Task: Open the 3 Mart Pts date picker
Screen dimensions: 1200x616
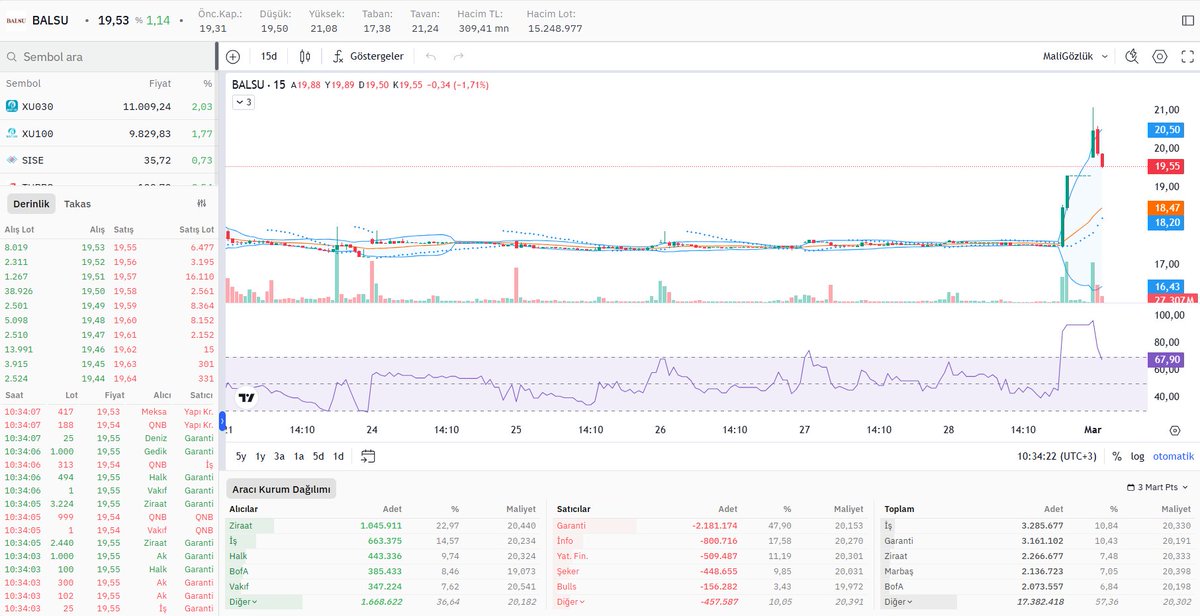Action: (x=1158, y=487)
